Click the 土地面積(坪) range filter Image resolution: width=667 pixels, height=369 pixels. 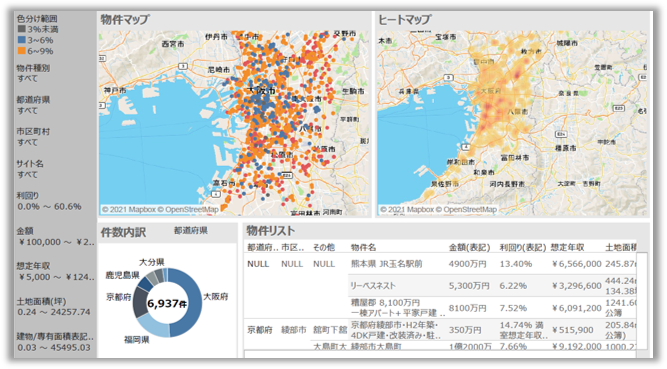coord(54,312)
